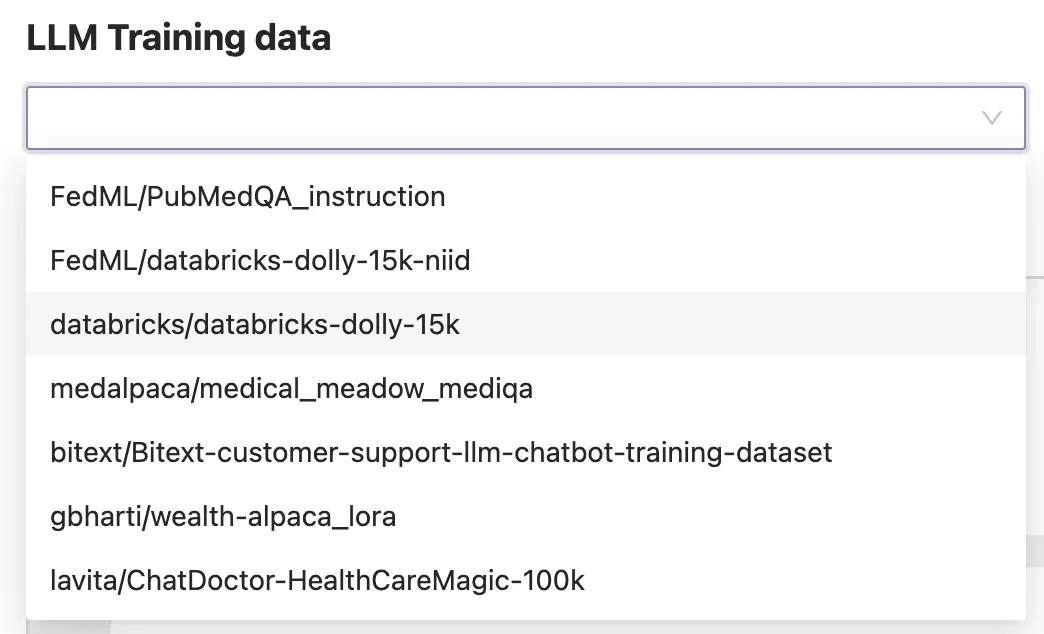
Task: Focus the empty training data combo box
Action: [500, 118]
